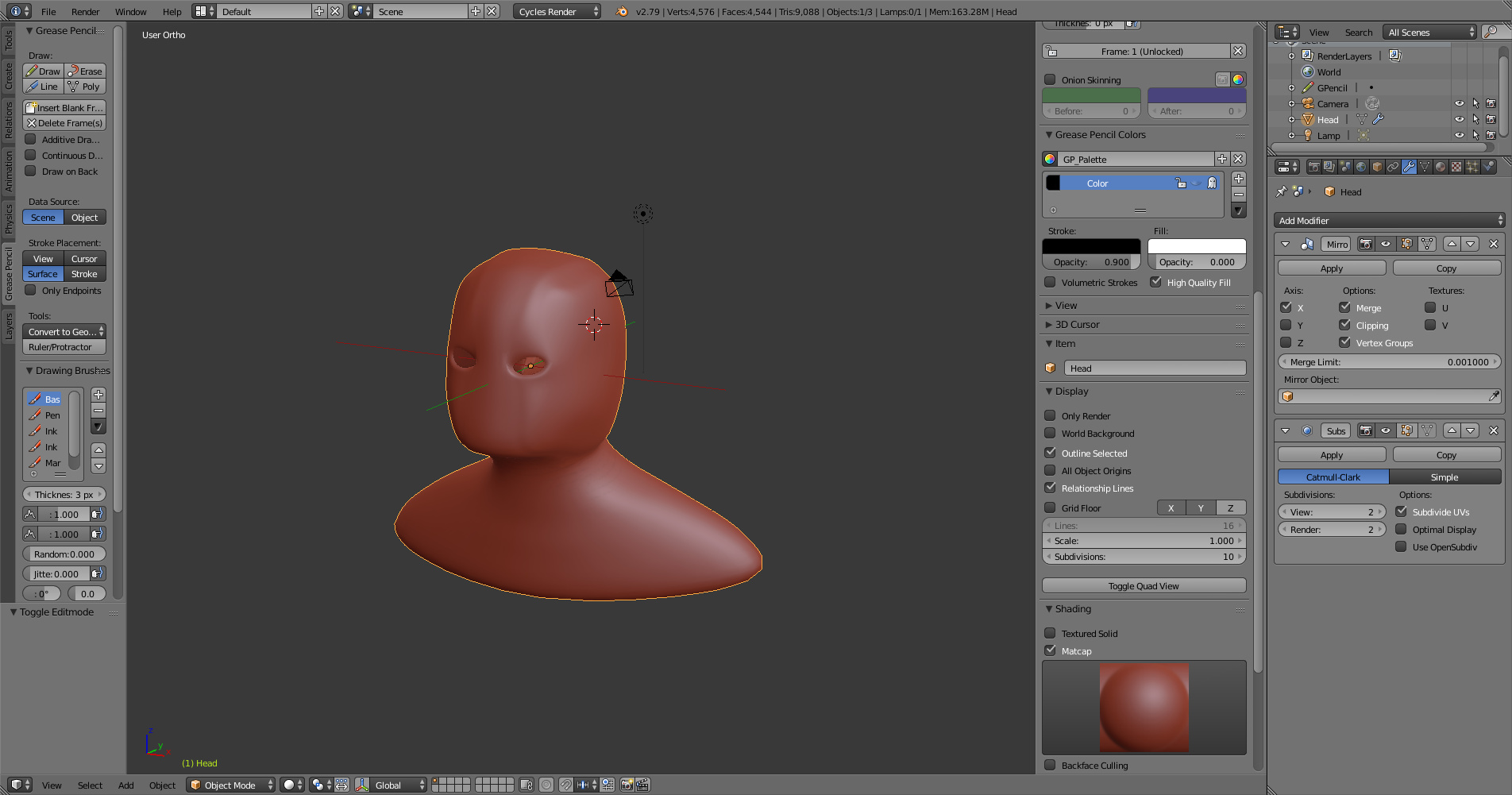Image resolution: width=1512 pixels, height=795 pixels.
Task: Enable the Onion Skinning checkbox
Action: 1050,79
